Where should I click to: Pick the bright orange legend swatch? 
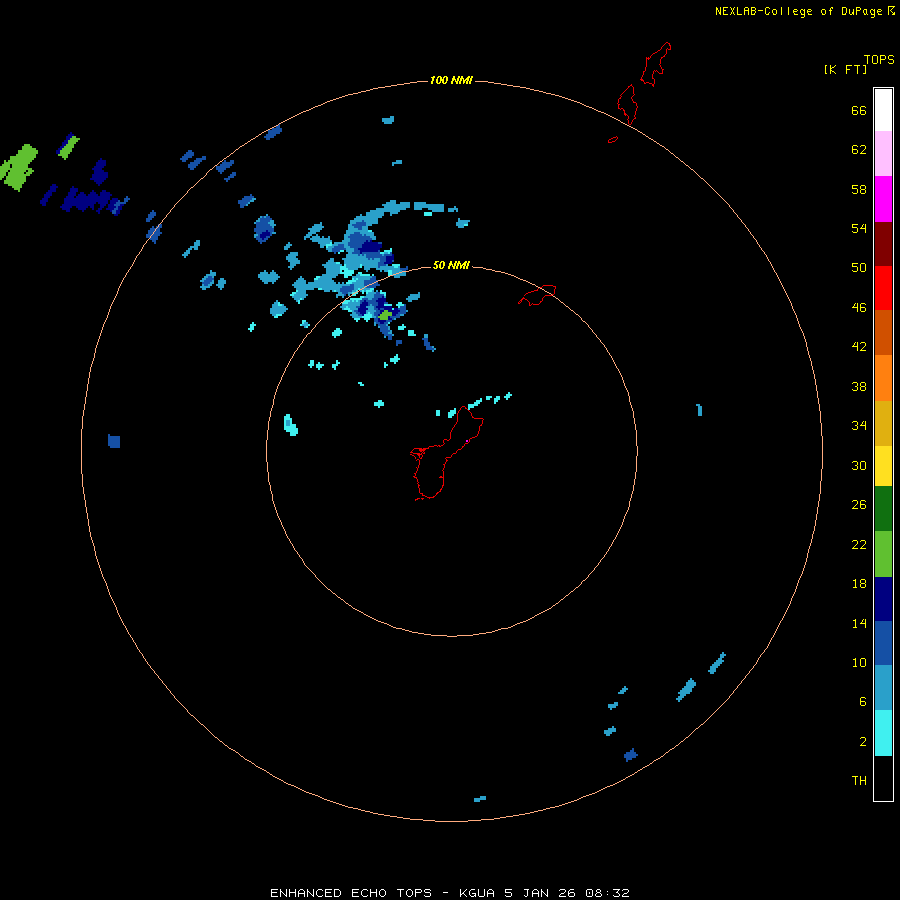[x=883, y=378]
